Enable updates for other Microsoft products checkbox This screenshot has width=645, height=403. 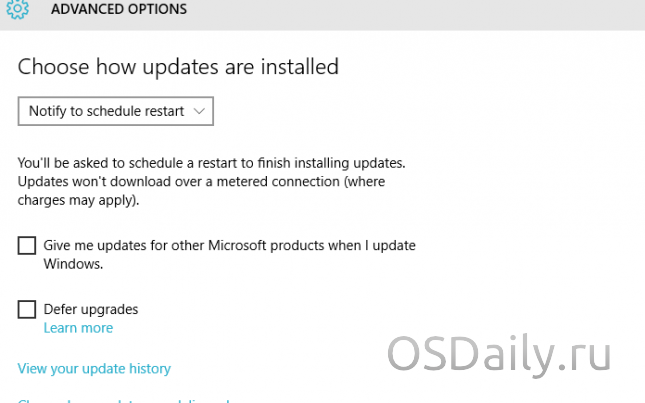pyautogui.click(x=27, y=246)
